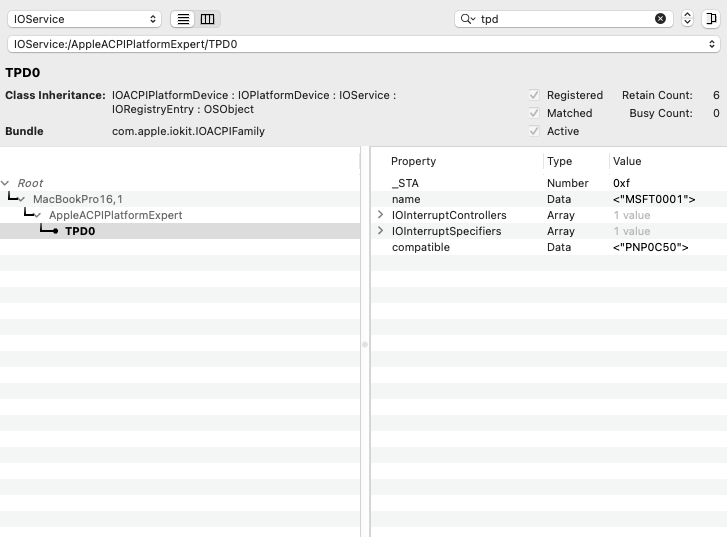Select AppleACPIPlatformExpert in the tree
The image size is (727, 537).
click(x=115, y=215)
